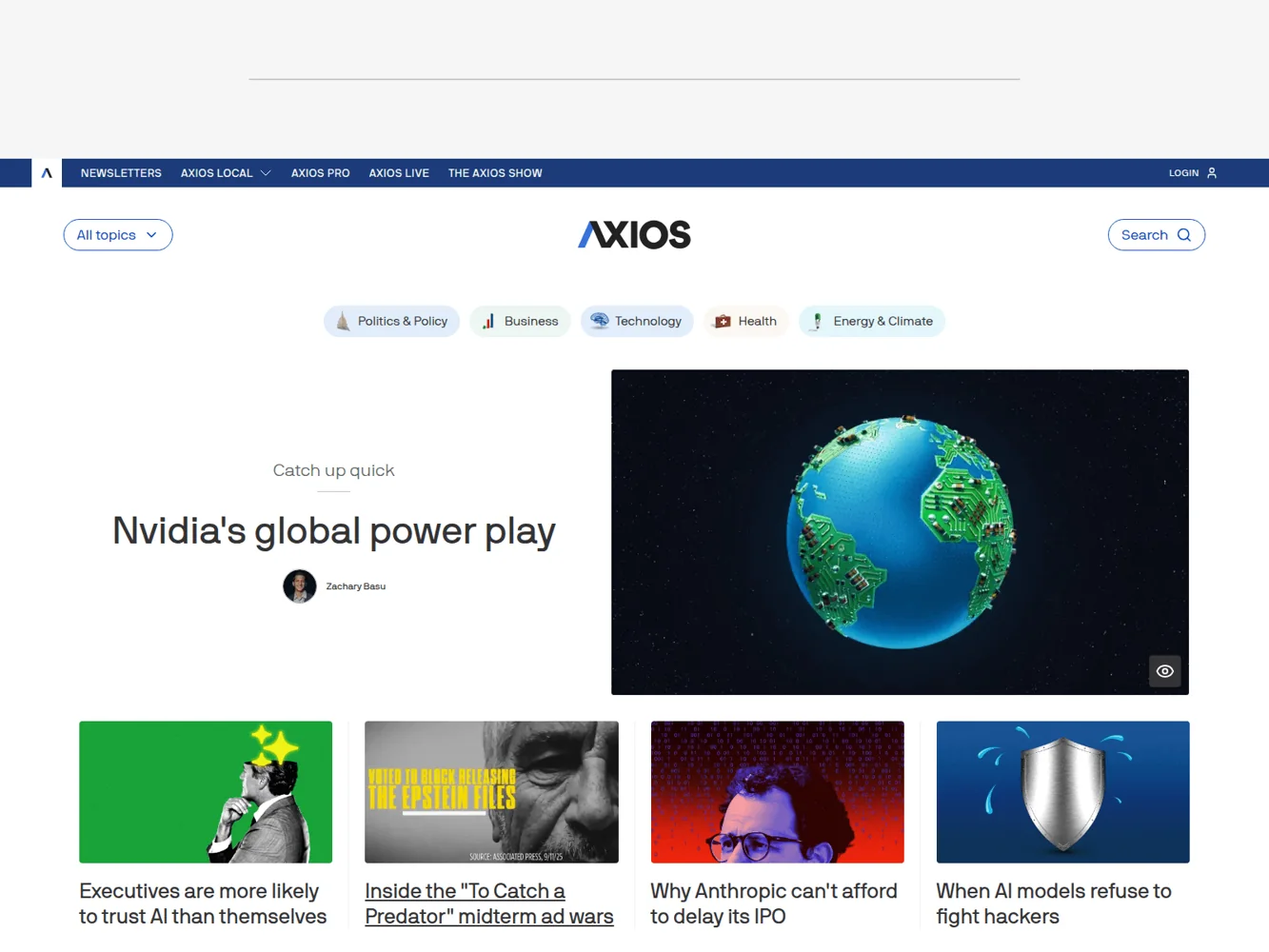This screenshot has height=952, width=1269.
Task: Select the Technology topic pill
Action: pos(637,322)
